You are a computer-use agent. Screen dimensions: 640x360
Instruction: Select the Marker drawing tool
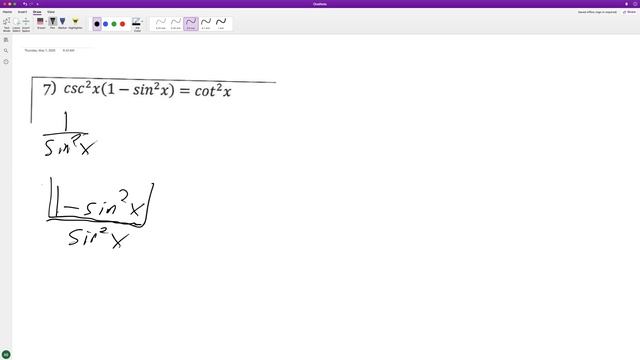click(62, 23)
